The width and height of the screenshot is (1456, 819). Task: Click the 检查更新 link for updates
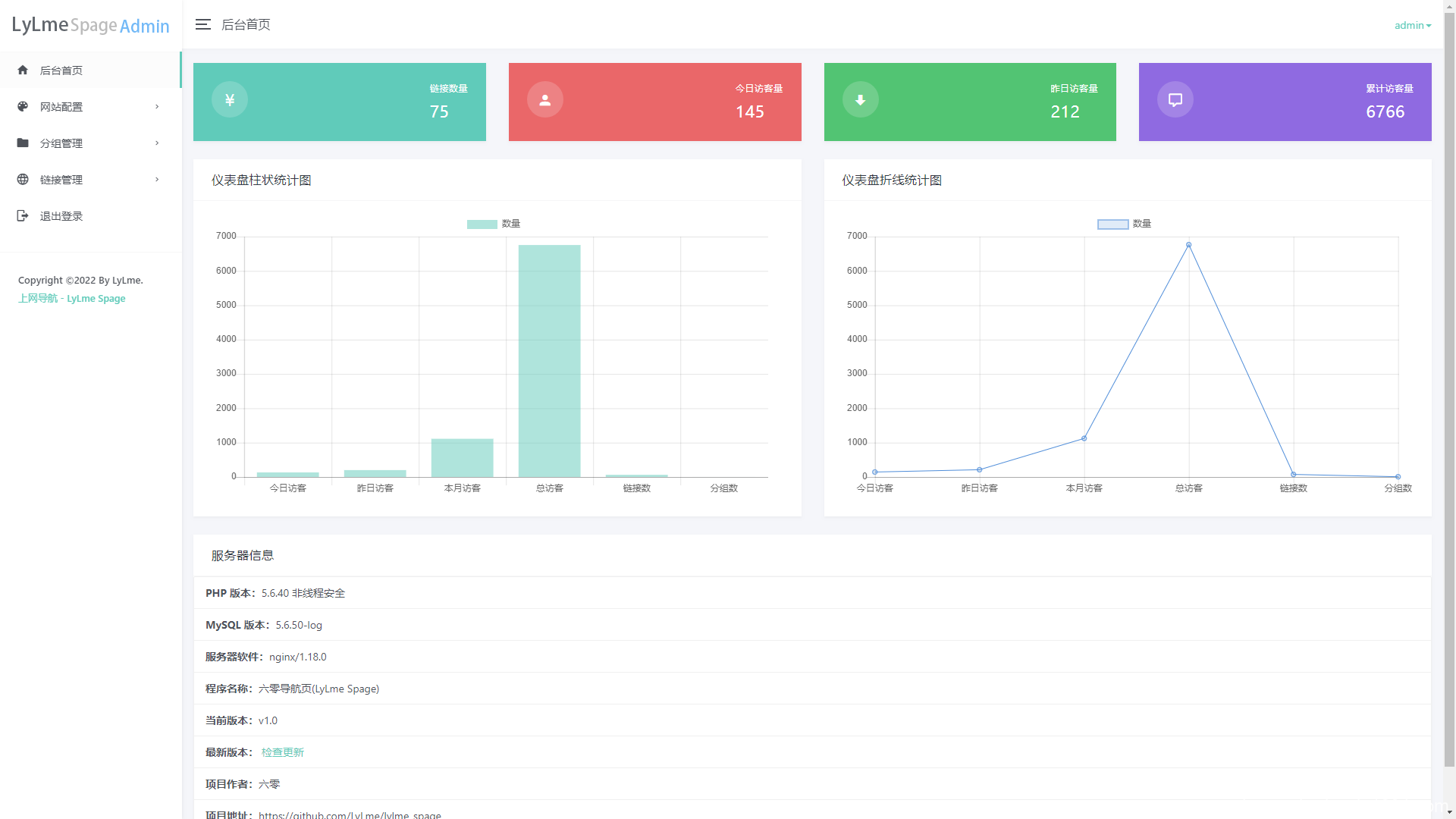[282, 752]
